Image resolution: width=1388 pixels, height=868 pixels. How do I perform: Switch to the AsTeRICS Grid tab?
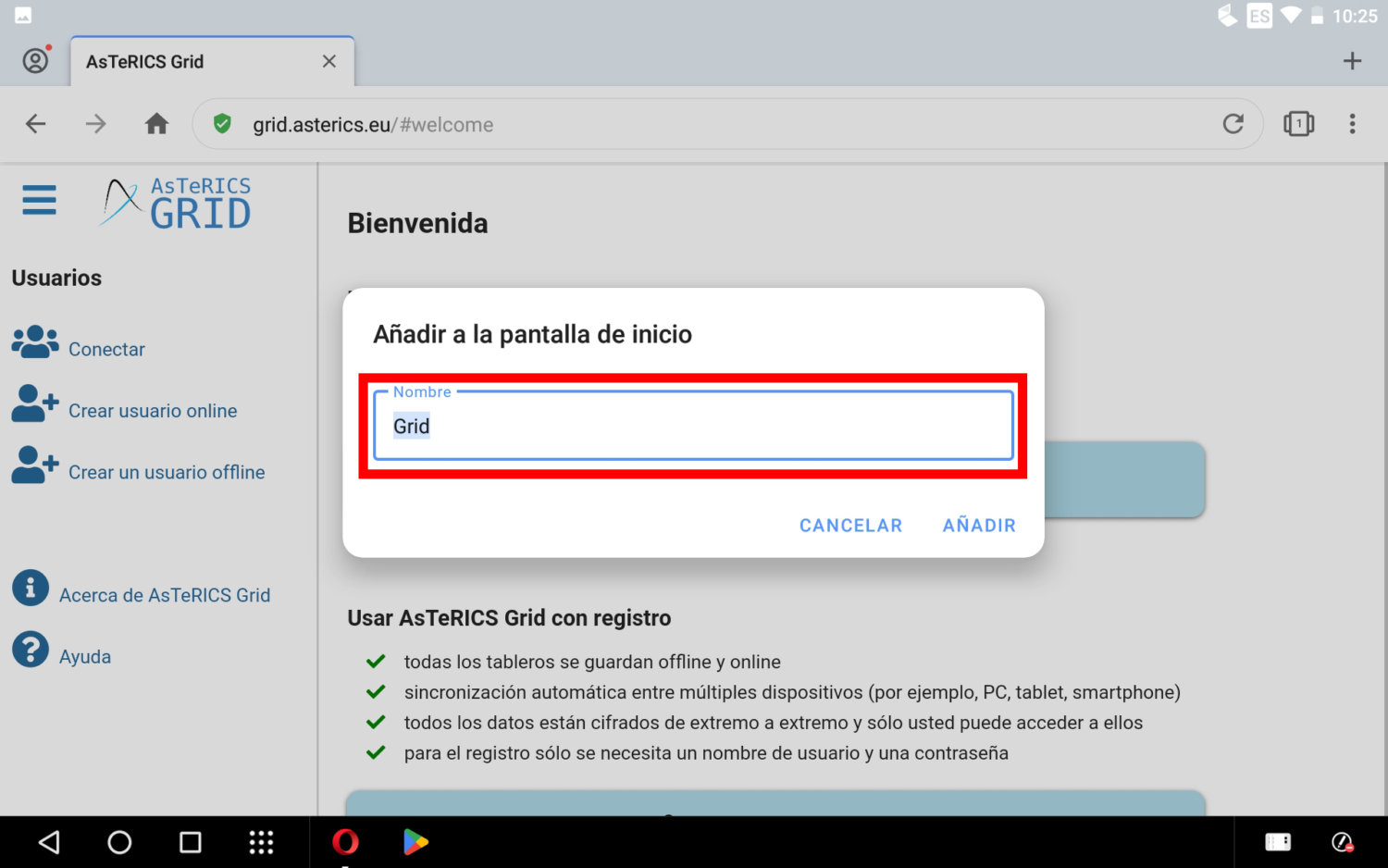pos(144,61)
